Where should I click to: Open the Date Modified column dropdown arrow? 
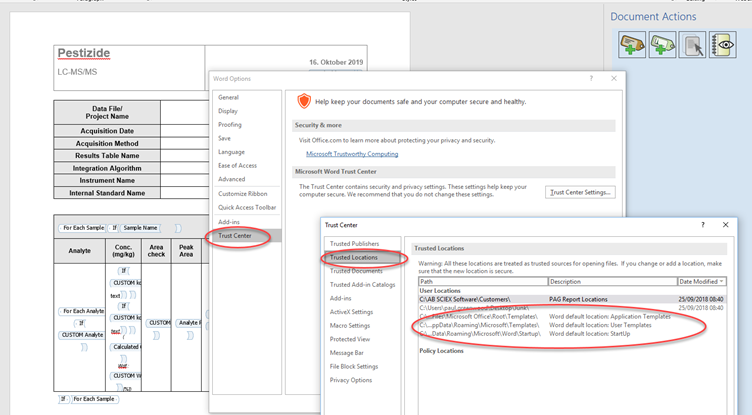click(x=722, y=282)
